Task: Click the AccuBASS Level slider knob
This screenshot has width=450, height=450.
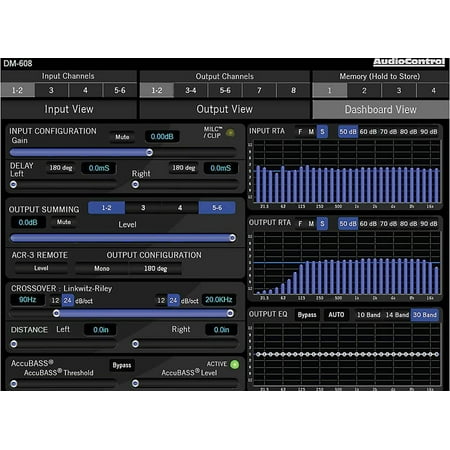Action: (135, 383)
